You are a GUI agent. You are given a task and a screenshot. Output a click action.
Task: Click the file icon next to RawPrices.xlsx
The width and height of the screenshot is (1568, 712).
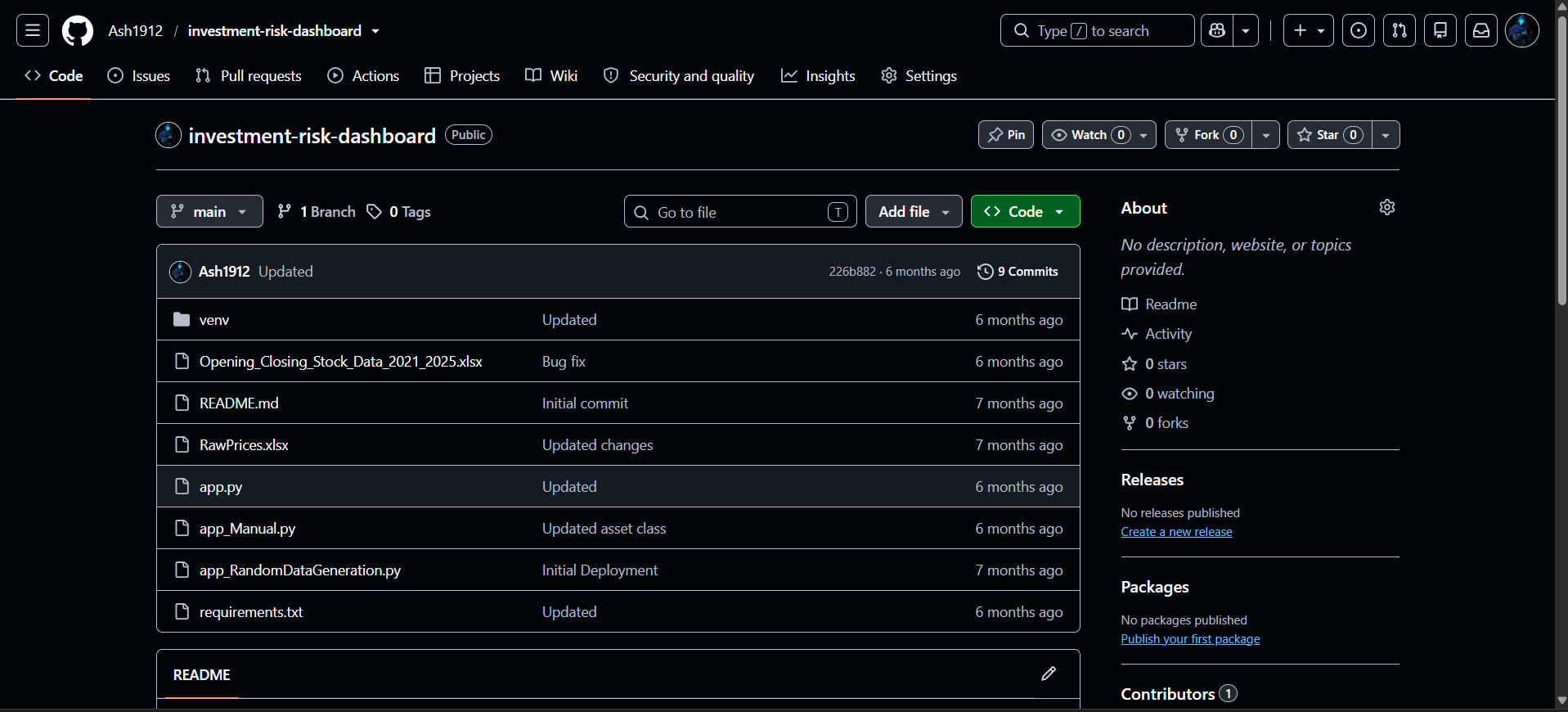pos(182,444)
